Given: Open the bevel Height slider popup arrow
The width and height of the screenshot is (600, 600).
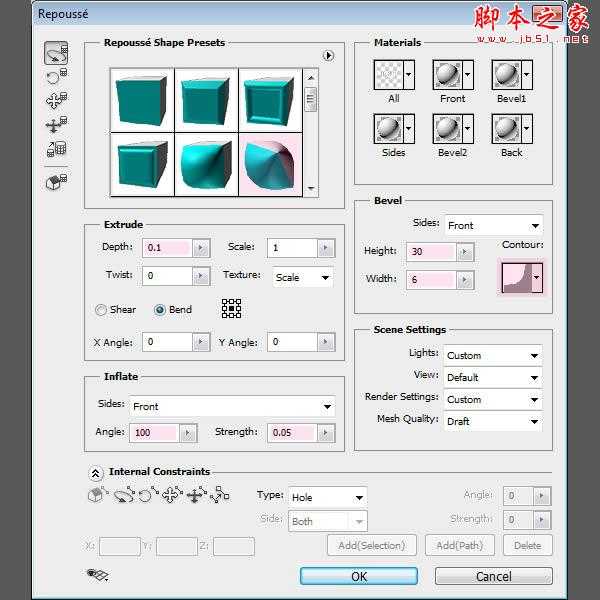Looking at the screenshot, I should pyautogui.click(x=465, y=252).
